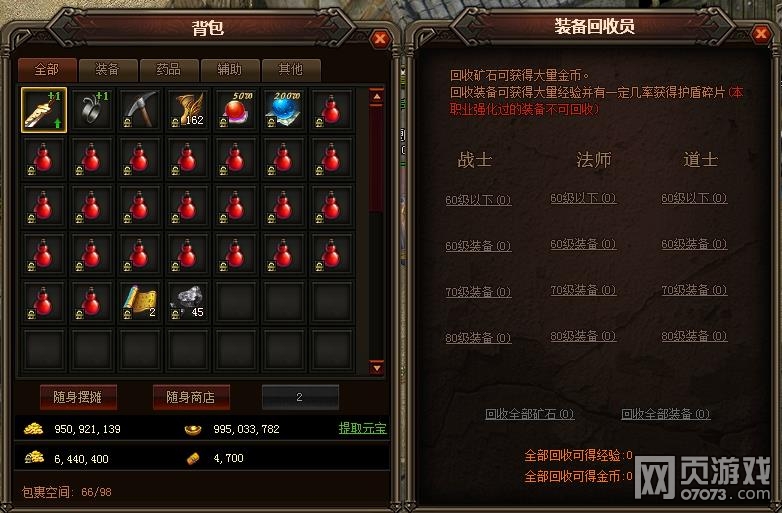Select the scroll item with count 2
The image size is (782, 513).
(140, 302)
